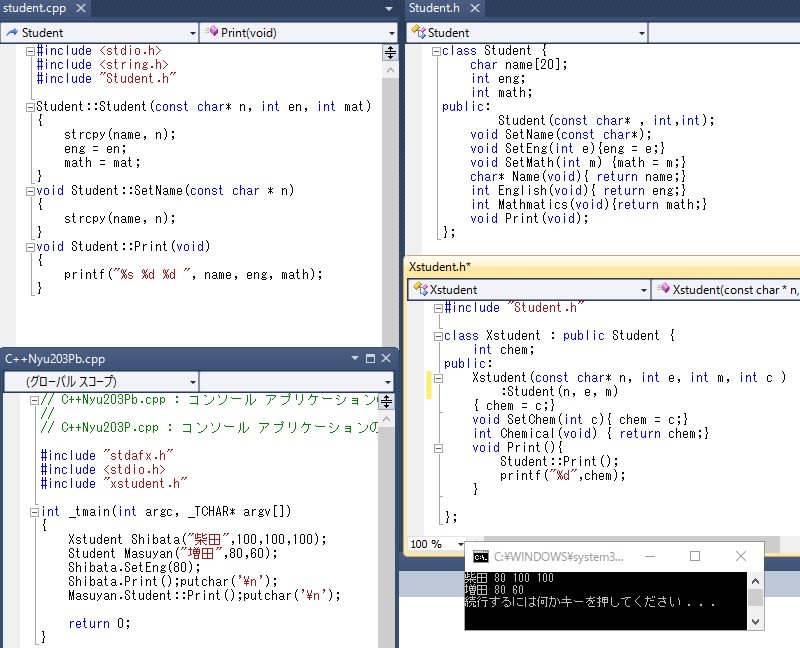800x648 pixels.
Task: Open the グローバル スコープ scope dropdown
Action: 101,382
